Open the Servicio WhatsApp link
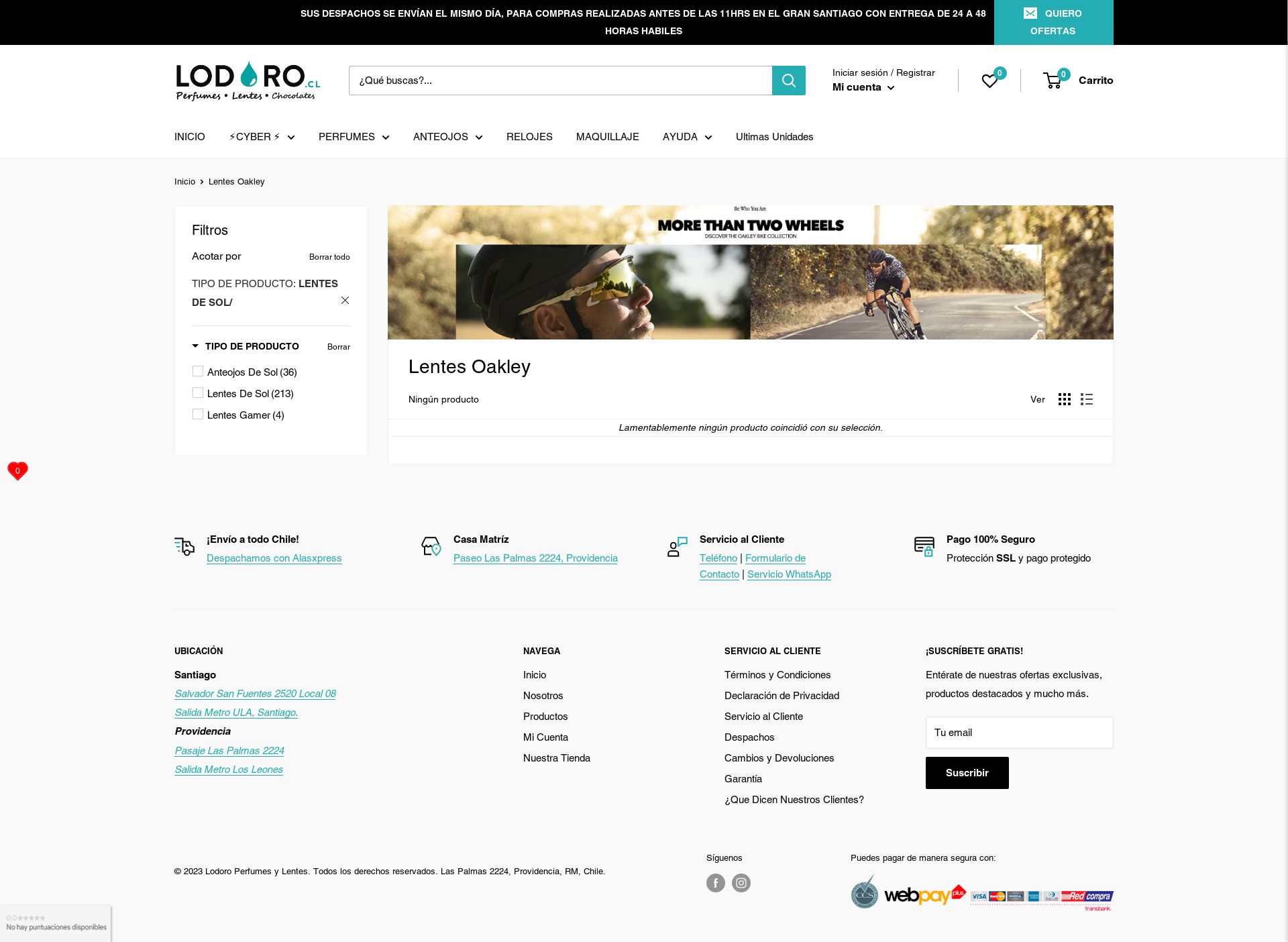This screenshot has width=1288, height=942. coord(789,574)
